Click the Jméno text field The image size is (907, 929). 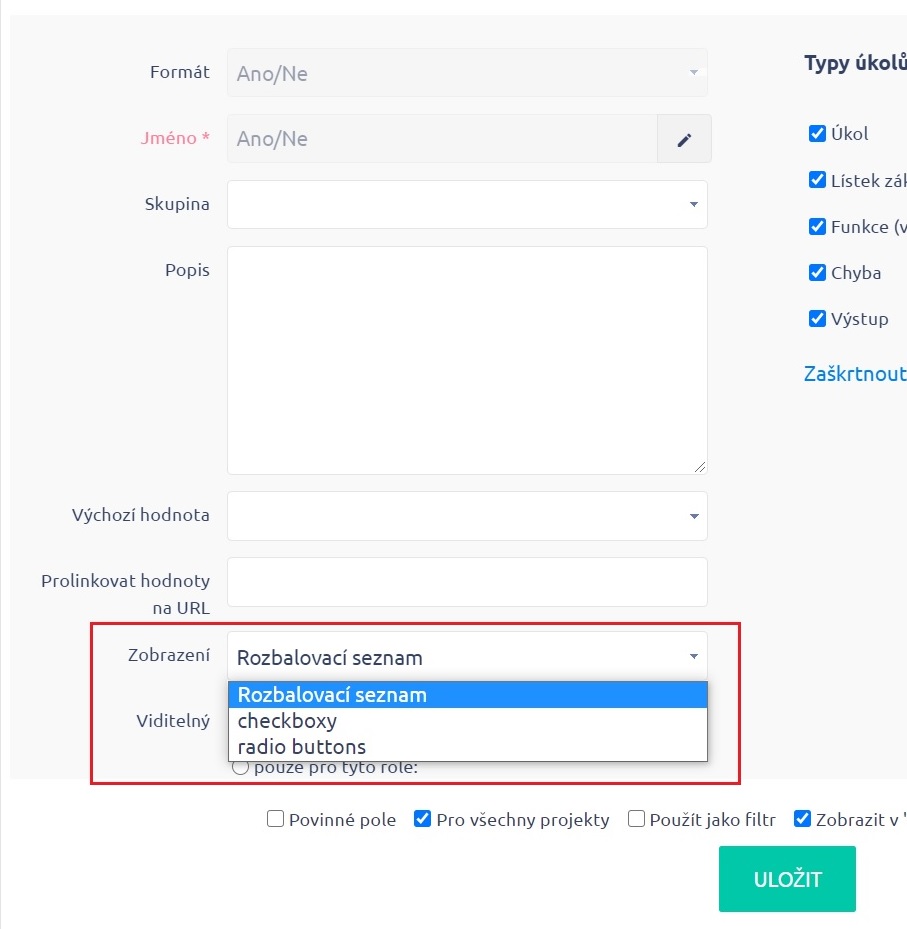tap(441, 139)
